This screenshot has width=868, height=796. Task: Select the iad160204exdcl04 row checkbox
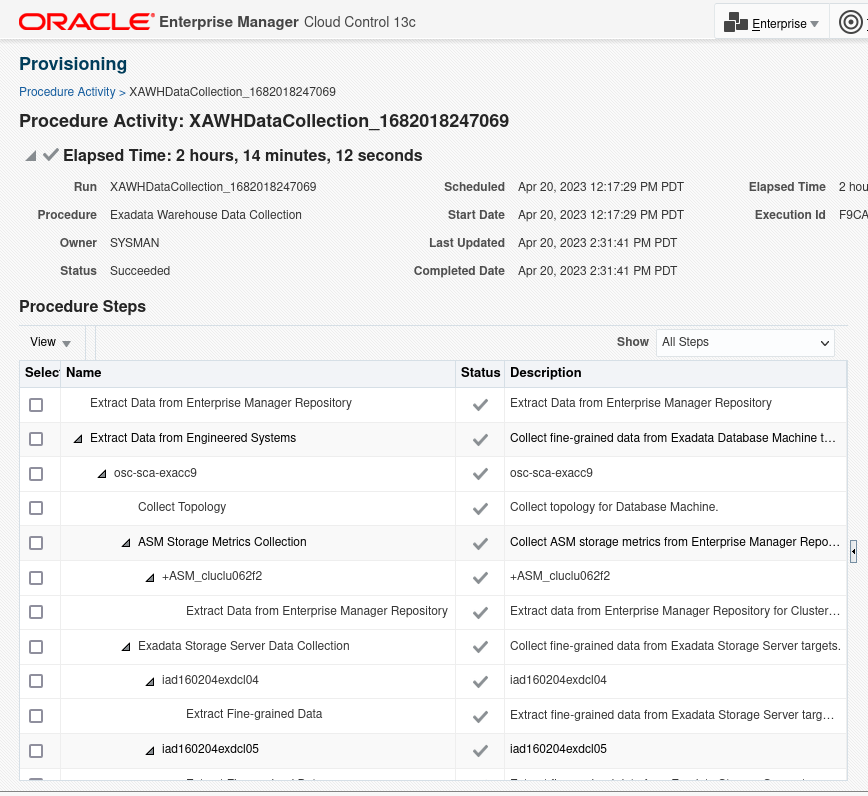[36, 681]
